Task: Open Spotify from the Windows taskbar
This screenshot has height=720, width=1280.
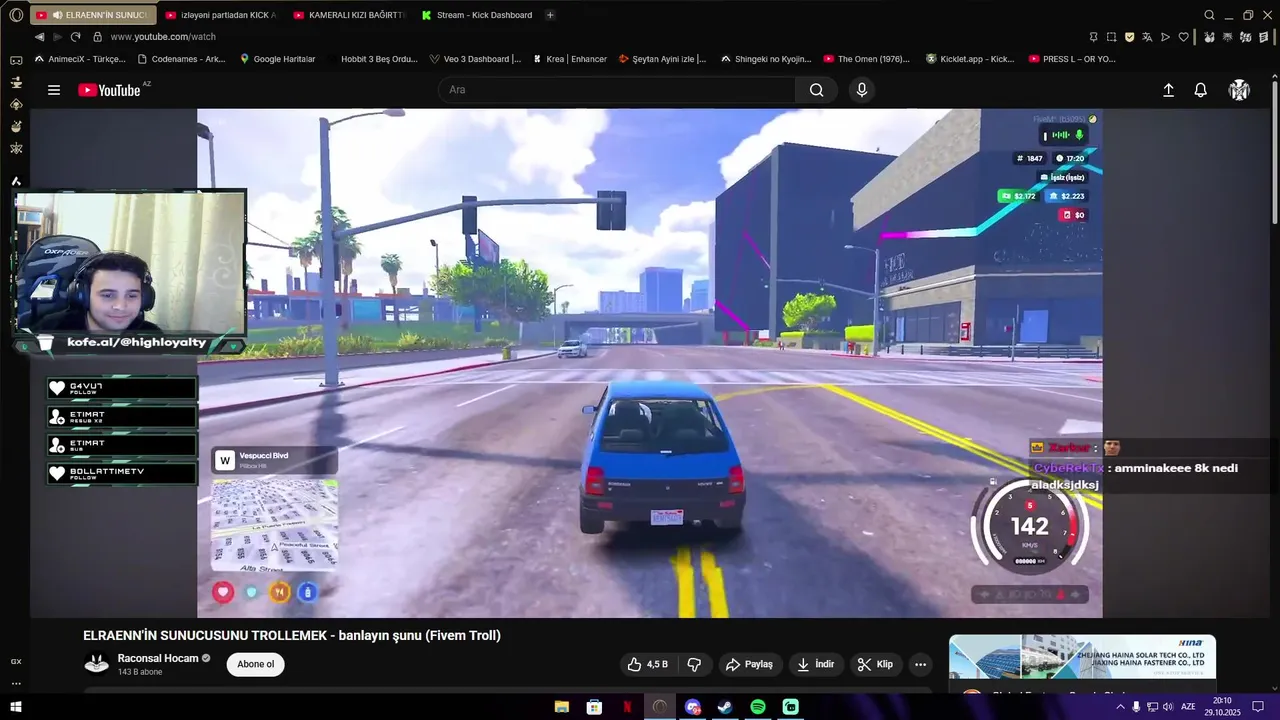Action: click(x=758, y=707)
